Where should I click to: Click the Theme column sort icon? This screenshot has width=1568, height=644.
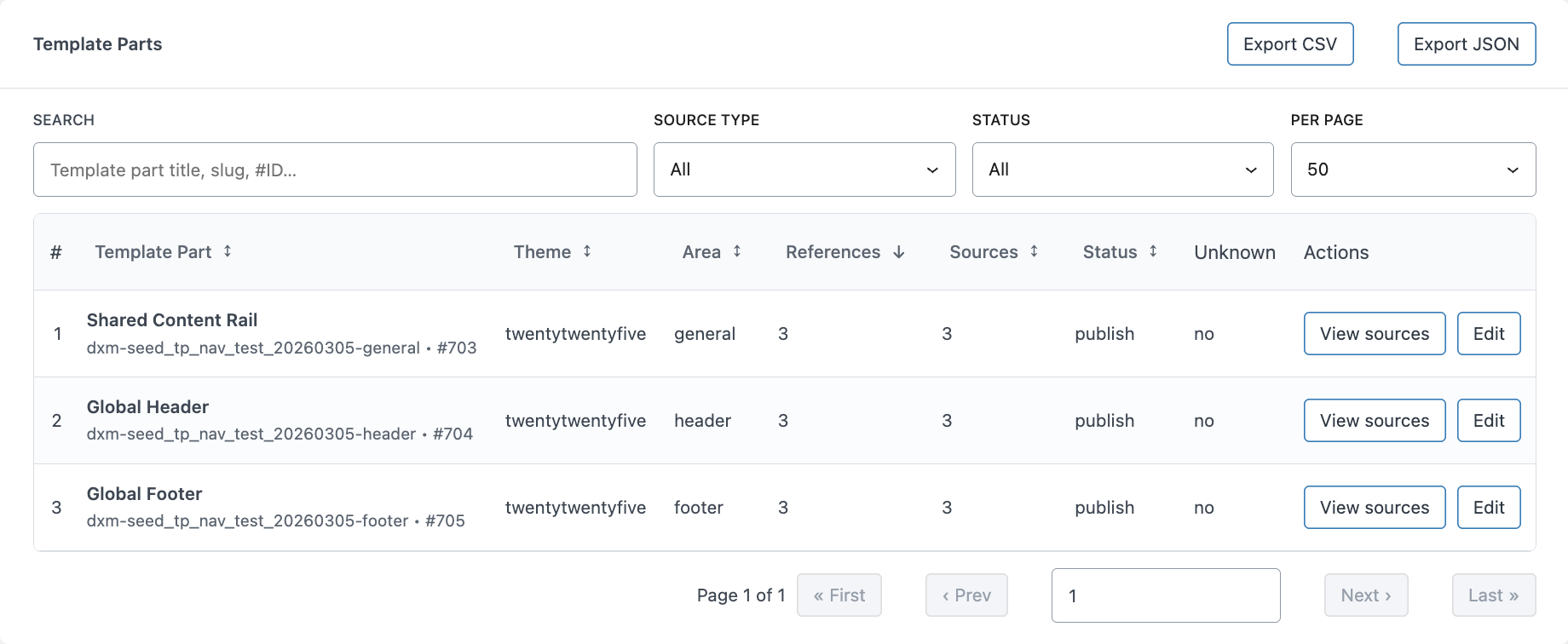click(x=587, y=251)
